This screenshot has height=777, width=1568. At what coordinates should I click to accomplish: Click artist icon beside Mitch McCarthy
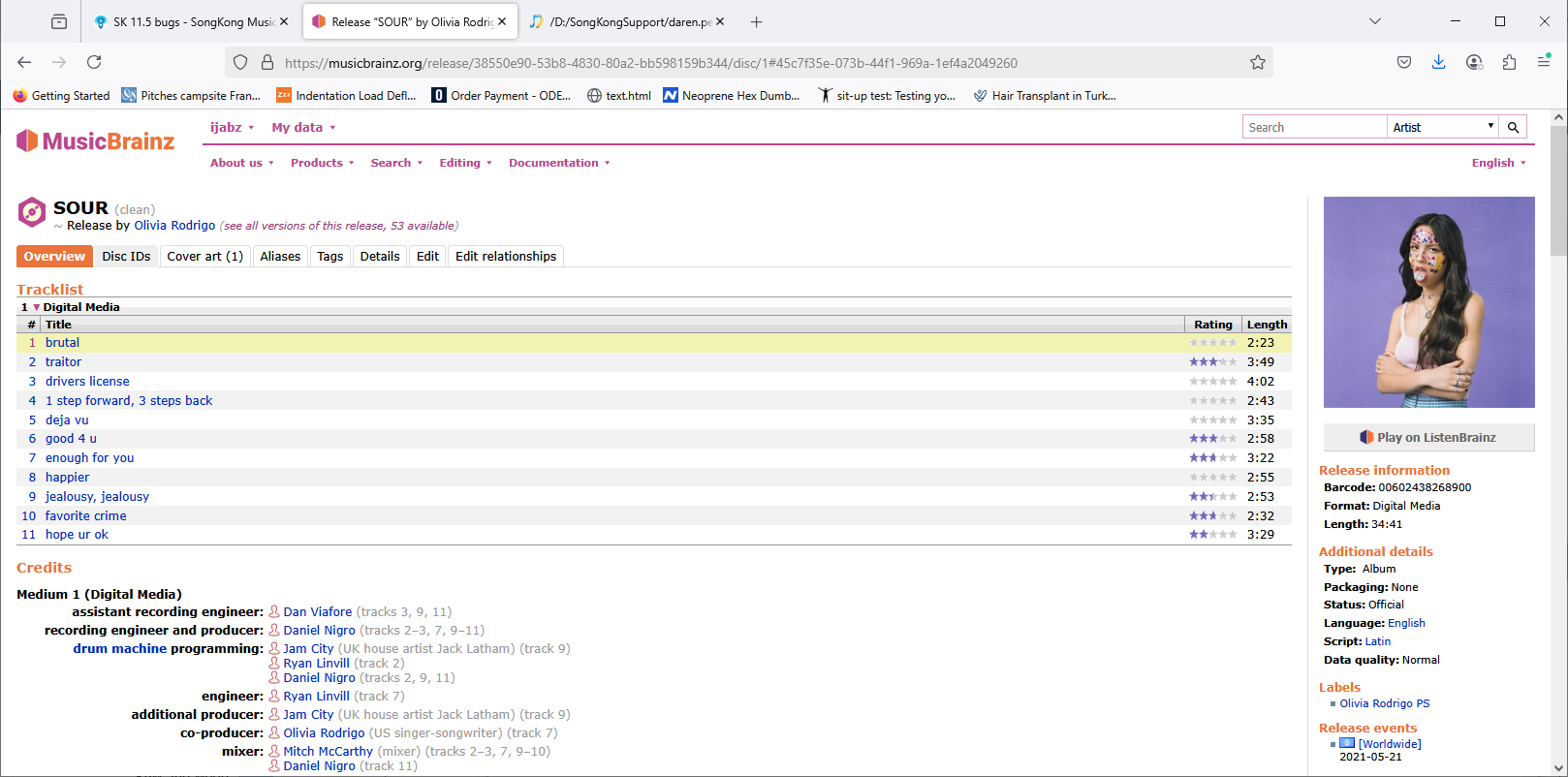(x=274, y=751)
